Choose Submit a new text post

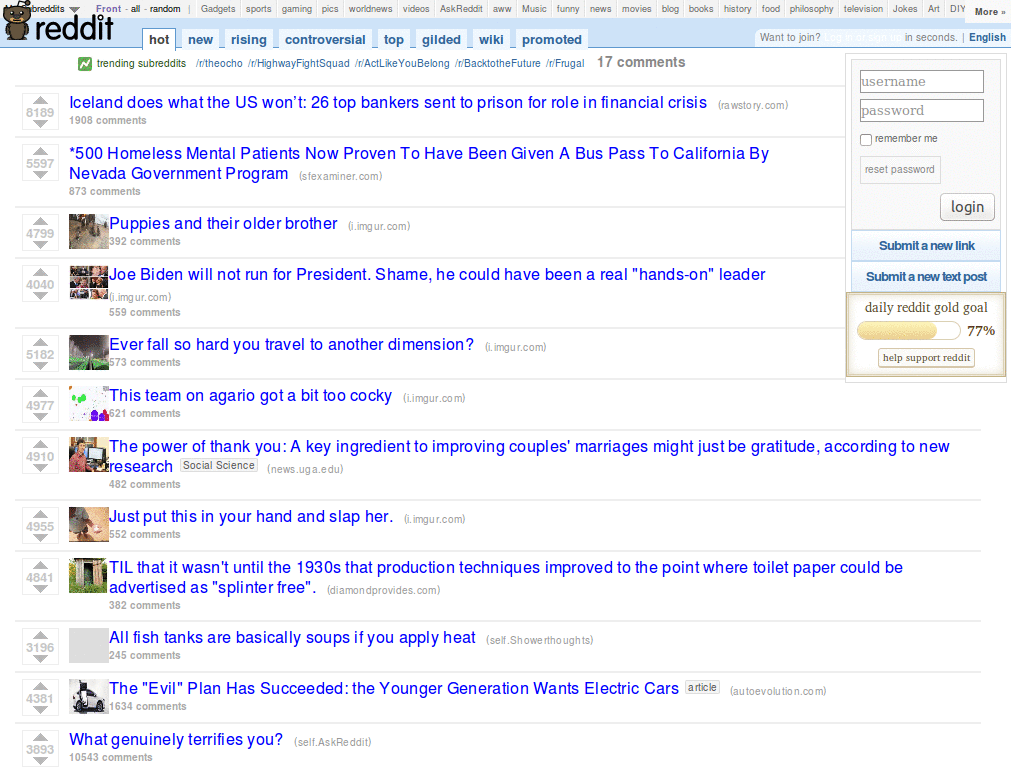pos(926,277)
